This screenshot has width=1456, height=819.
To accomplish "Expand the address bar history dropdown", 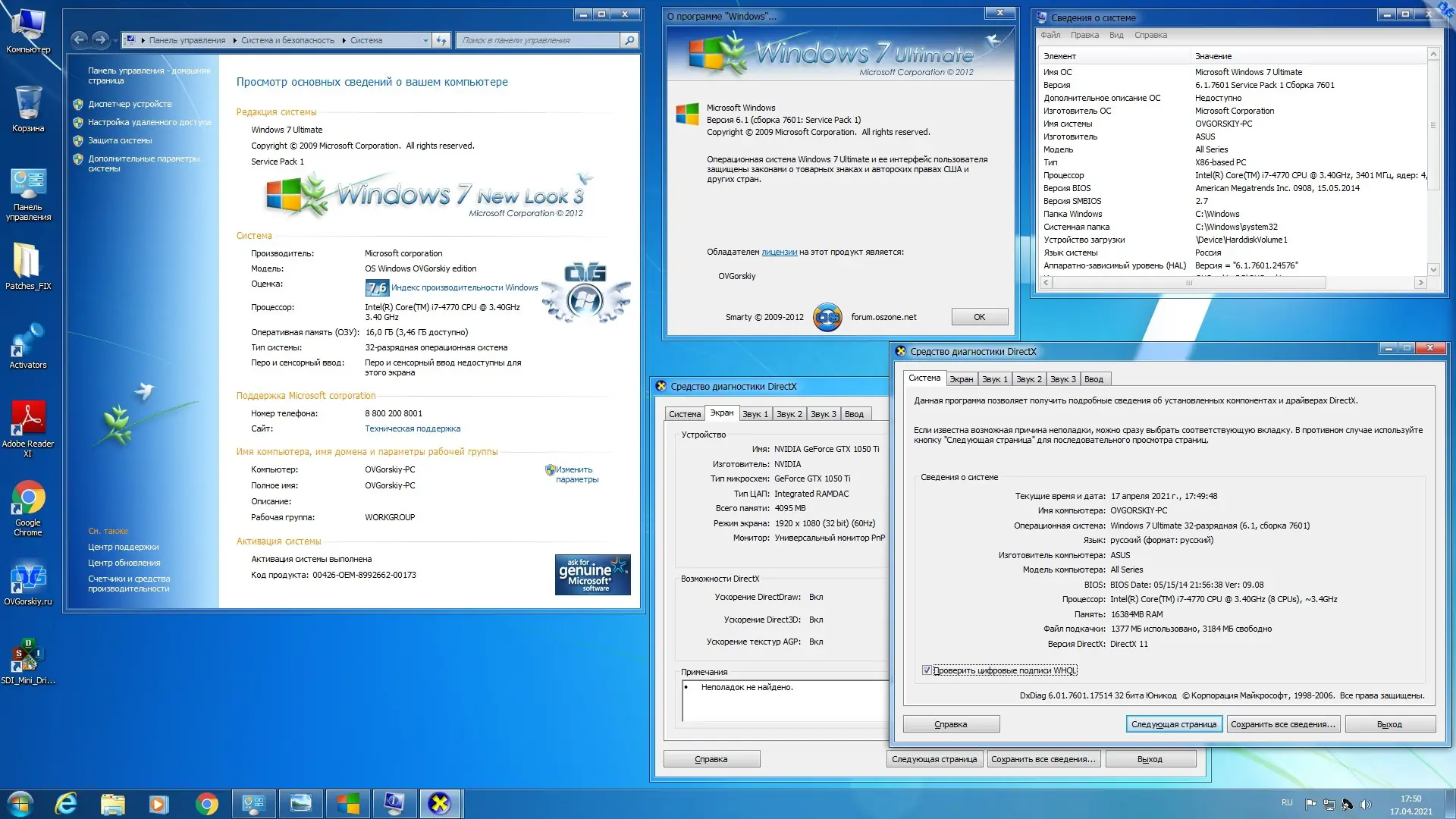I will pyautogui.click(x=425, y=40).
